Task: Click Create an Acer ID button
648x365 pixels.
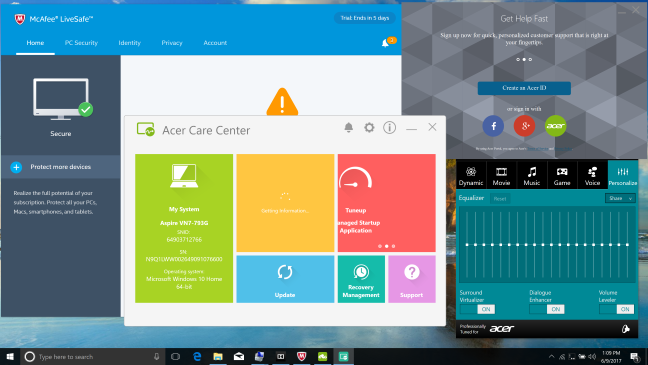Action: 524,88
